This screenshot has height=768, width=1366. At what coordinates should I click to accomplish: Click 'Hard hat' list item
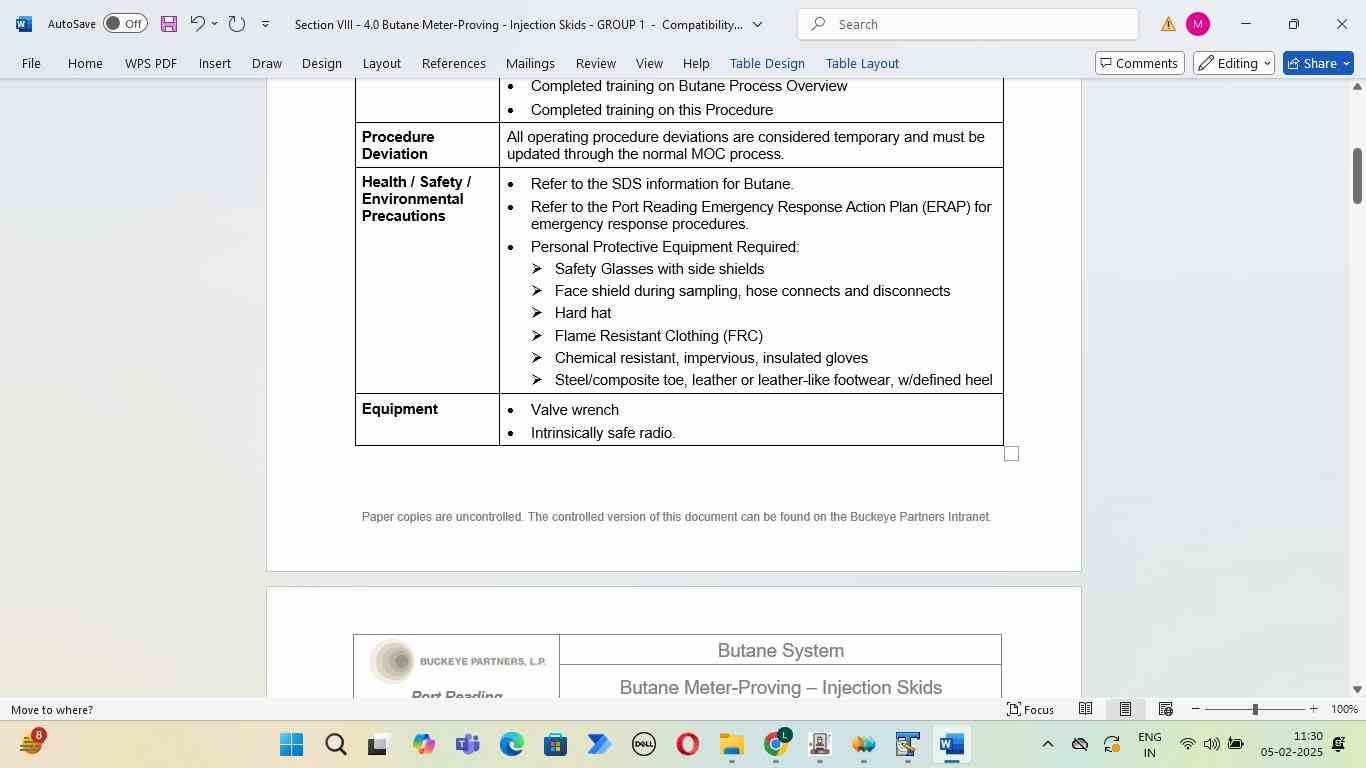(x=583, y=313)
